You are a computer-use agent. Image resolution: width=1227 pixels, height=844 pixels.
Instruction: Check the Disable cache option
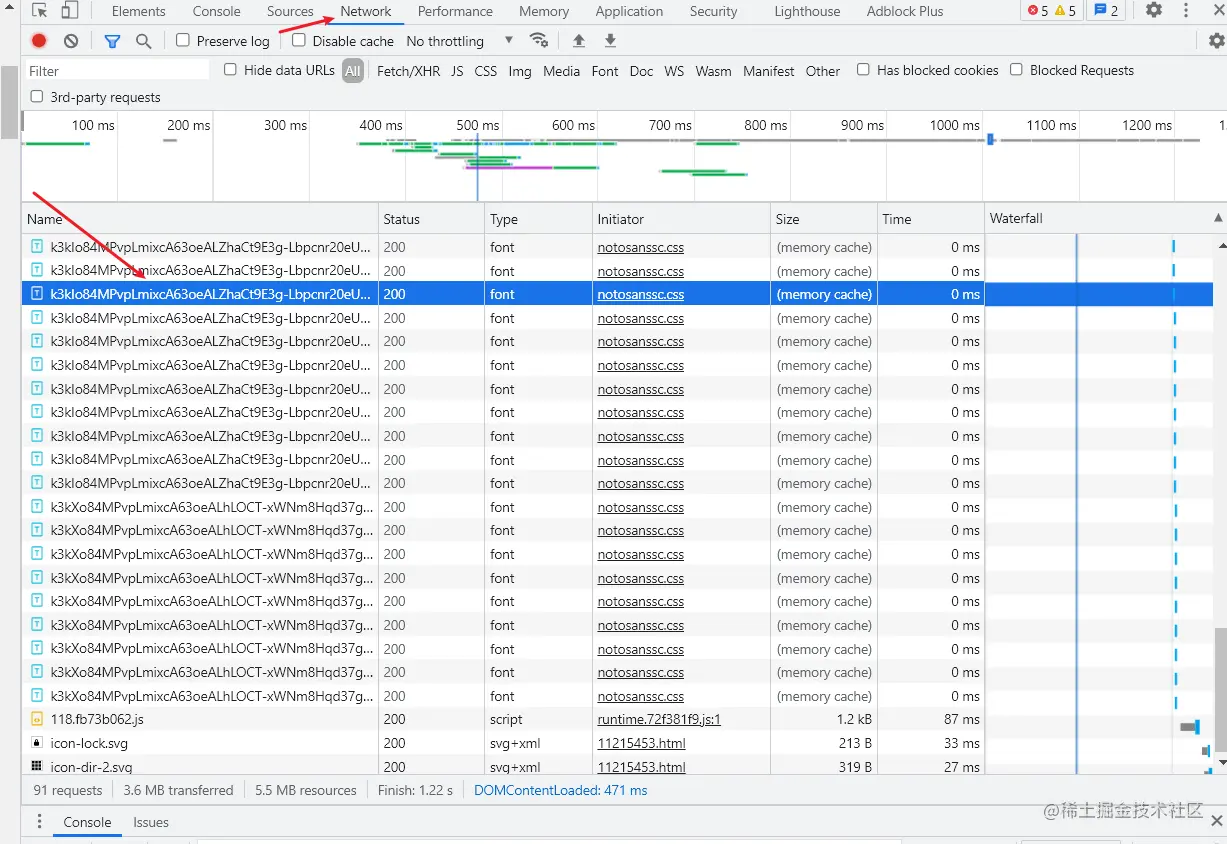coord(299,40)
